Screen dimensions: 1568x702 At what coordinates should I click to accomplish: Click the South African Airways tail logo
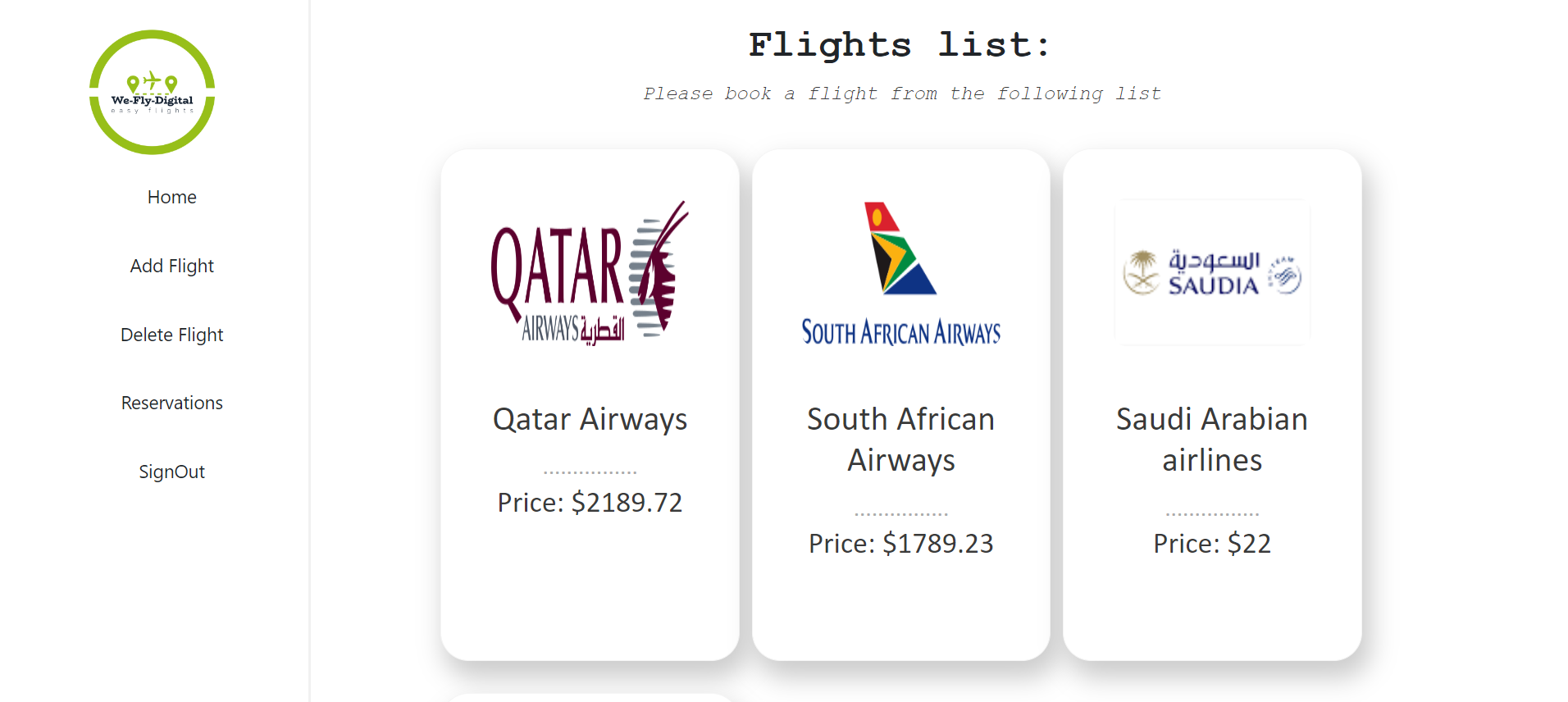[x=900, y=248]
